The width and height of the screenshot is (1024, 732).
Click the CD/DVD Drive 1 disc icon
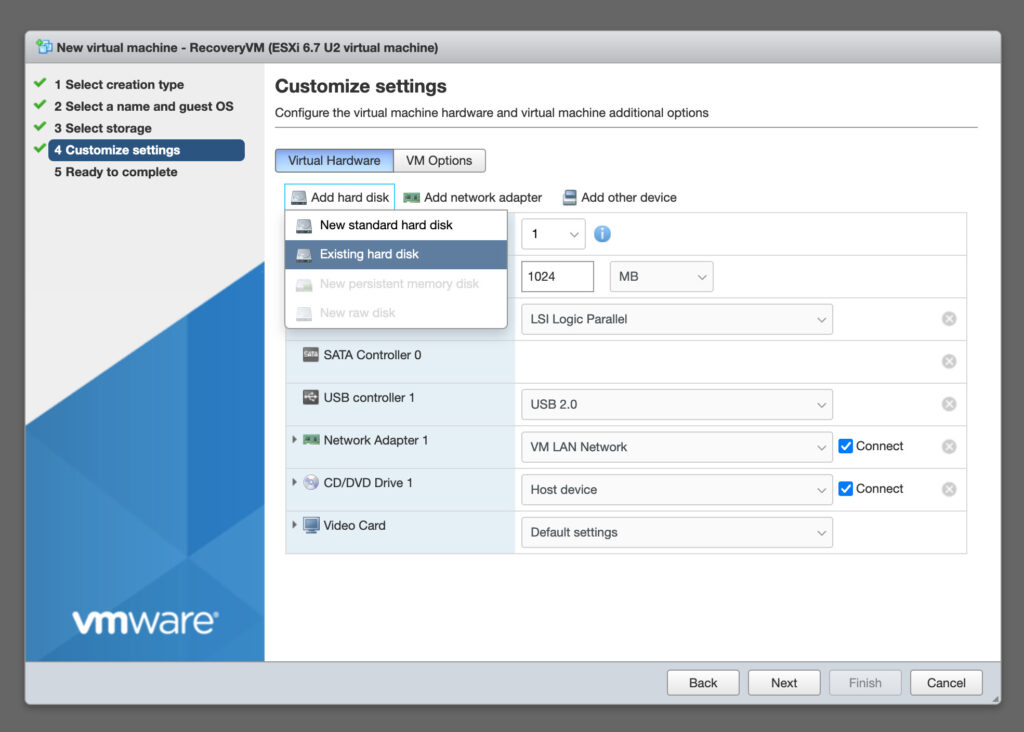[311, 483]
